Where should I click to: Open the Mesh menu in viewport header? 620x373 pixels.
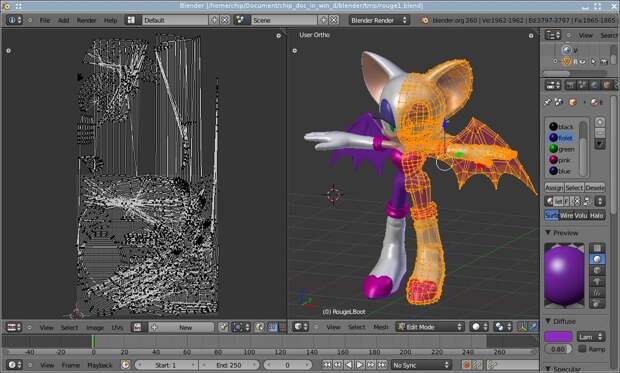(x=381, y=327)
